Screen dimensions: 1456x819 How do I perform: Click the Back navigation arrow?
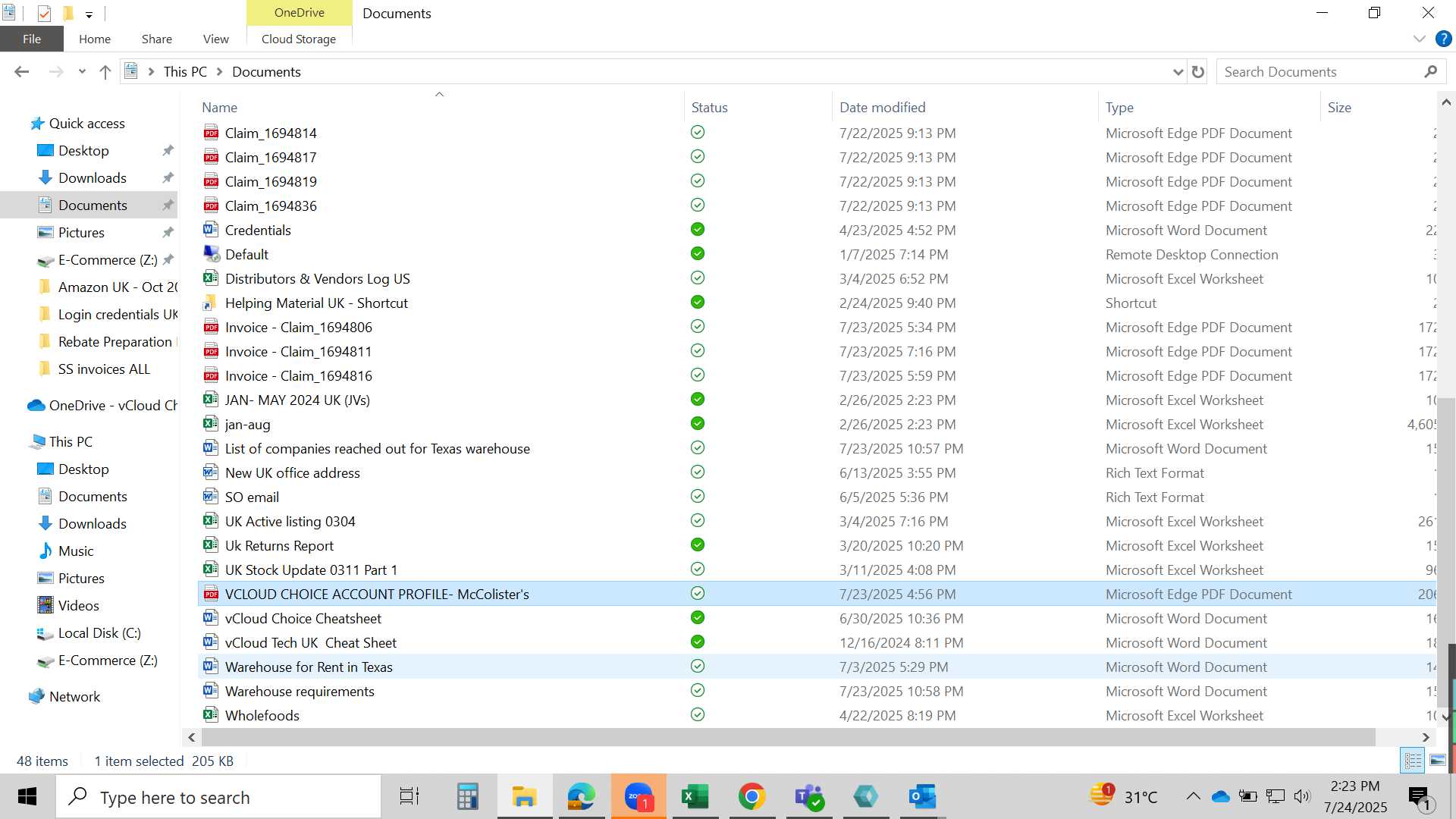click(x=21, y=71)
